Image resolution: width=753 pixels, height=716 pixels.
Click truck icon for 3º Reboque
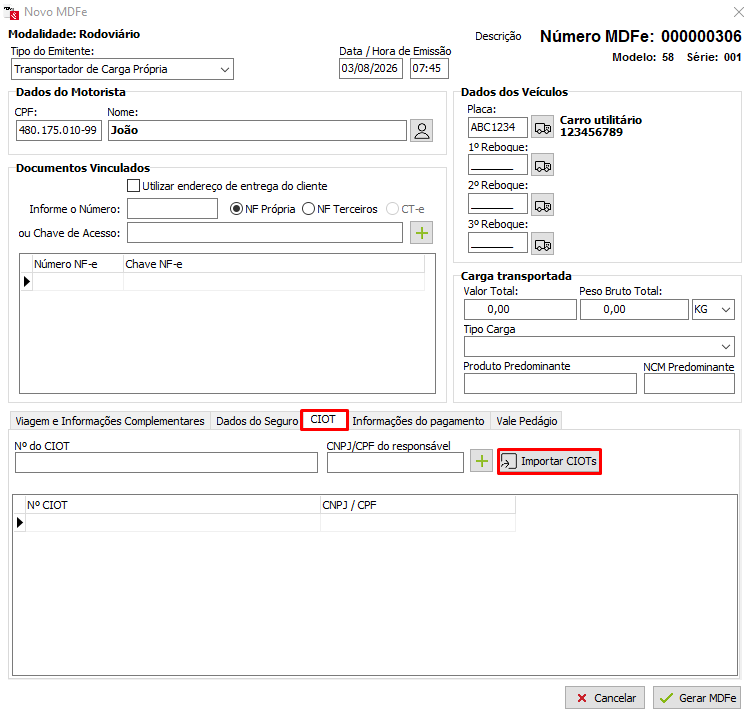pos(543,244)
